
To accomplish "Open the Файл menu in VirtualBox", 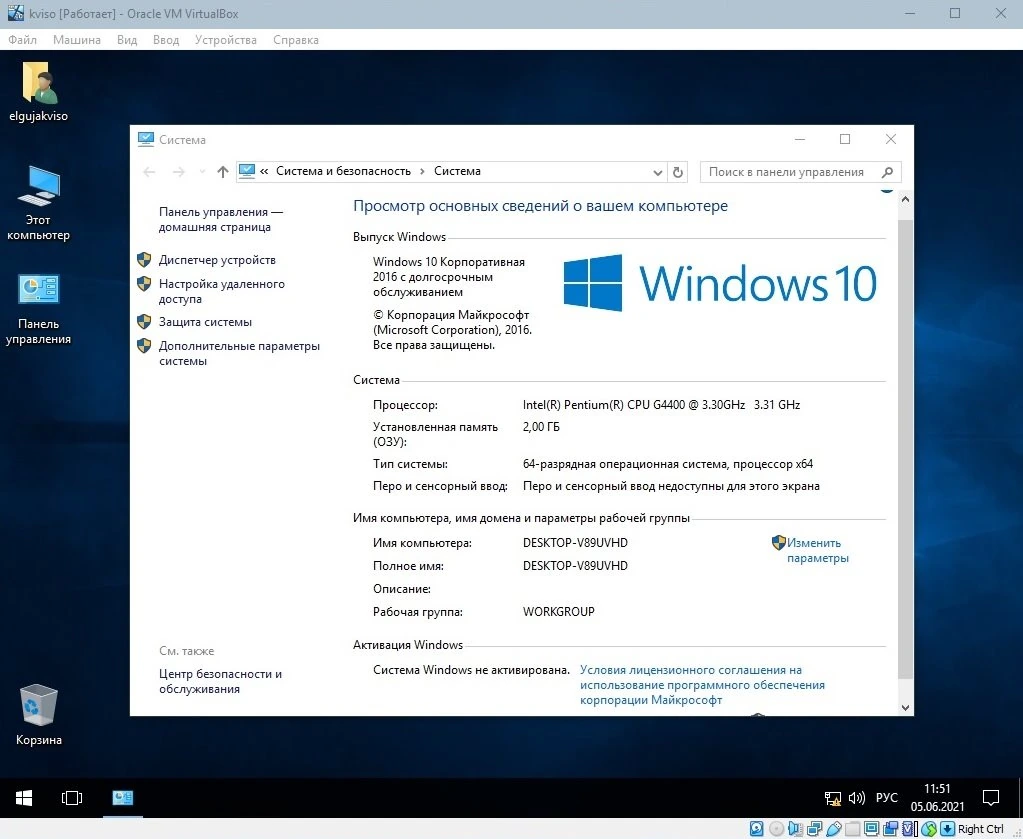I will point(22,40).
